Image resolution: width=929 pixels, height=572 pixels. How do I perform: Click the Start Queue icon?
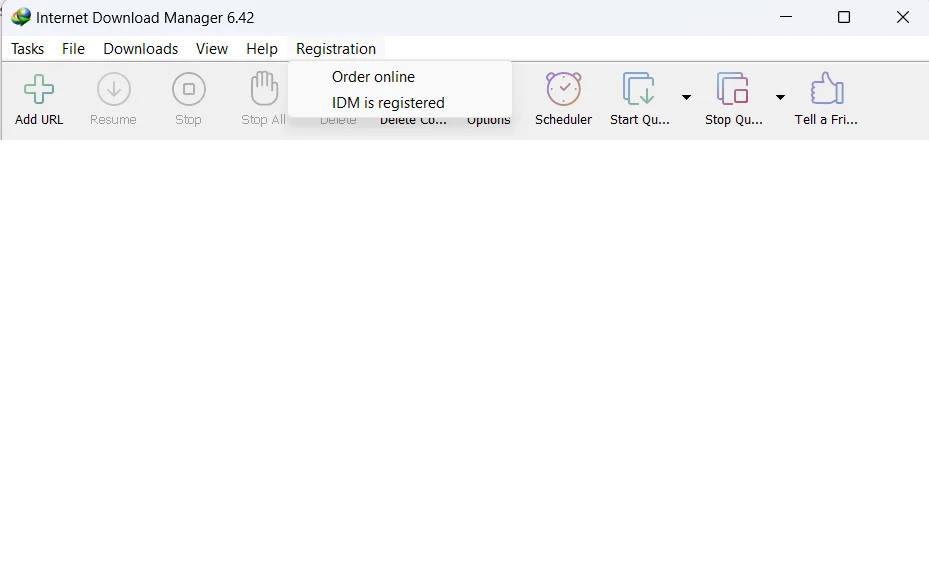[638, 89]
